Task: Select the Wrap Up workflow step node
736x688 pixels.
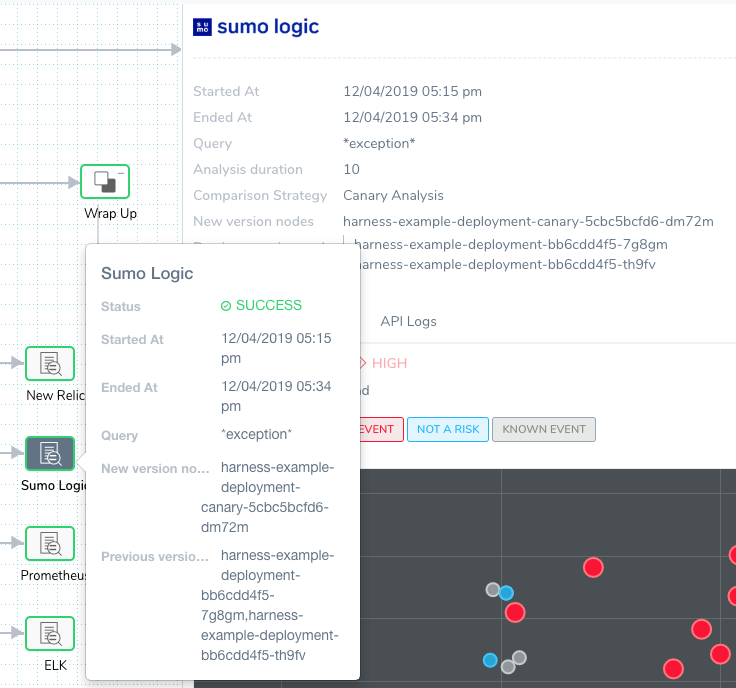Action: 105,181
